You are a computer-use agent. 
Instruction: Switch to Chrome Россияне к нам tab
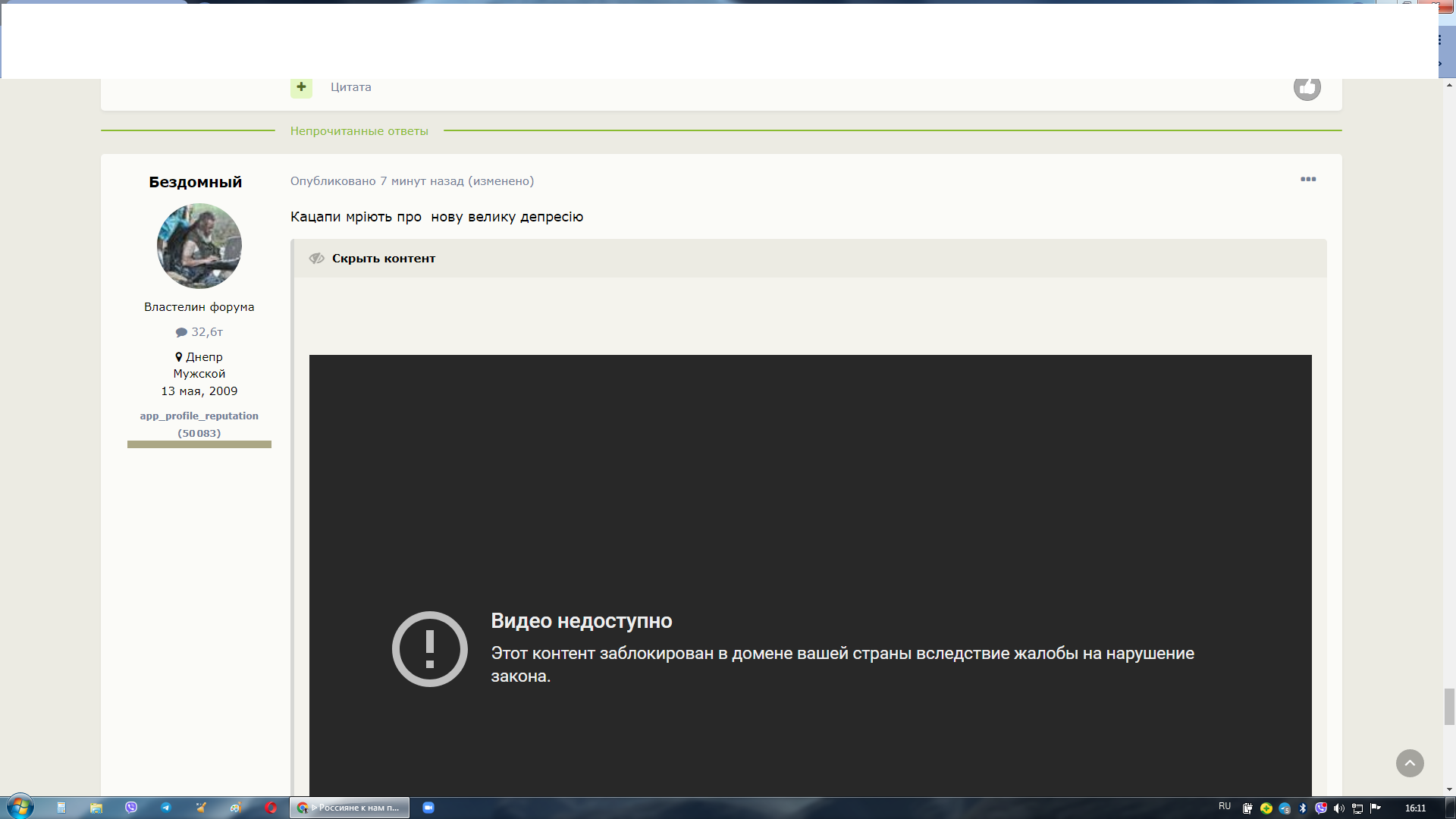click(x=350, y=808)
